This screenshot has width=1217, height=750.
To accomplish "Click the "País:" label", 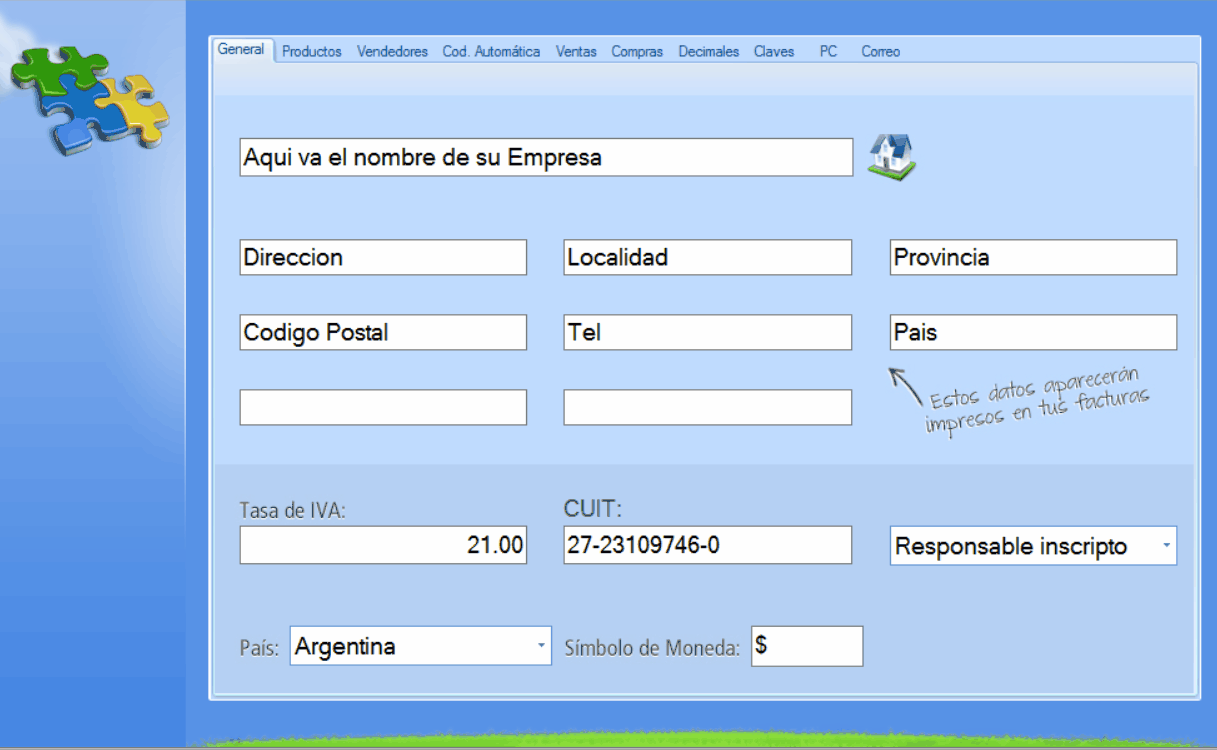I will click(259, 648).
